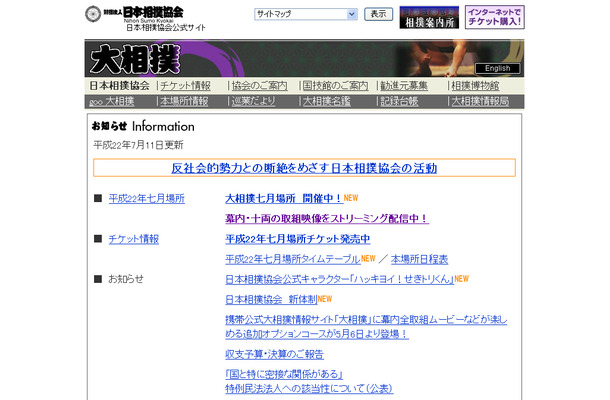This screenshot has height=400, width=610.
Task: Open the 本場所日程表 link
Action: pos(419,259)
